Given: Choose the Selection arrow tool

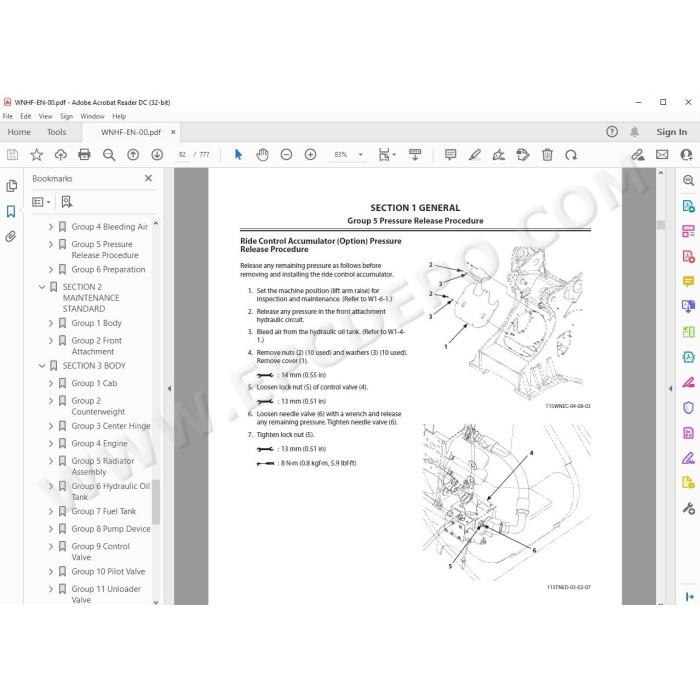Looking at the screenshot, I should 238,154.
